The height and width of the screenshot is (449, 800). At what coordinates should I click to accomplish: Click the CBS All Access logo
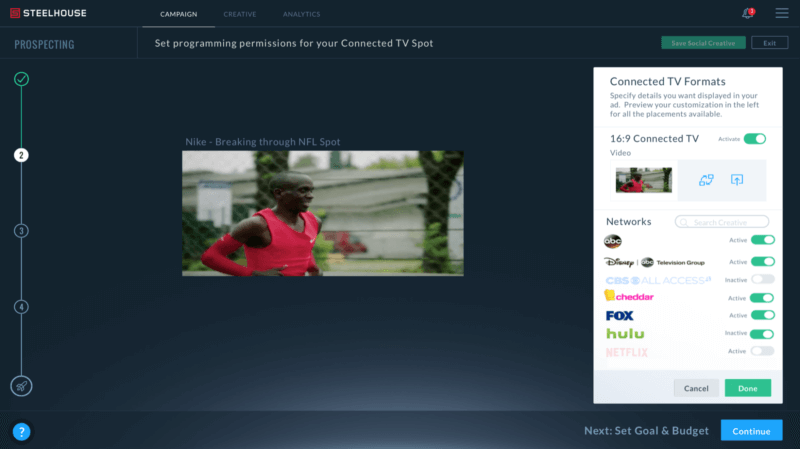[658, 280]
